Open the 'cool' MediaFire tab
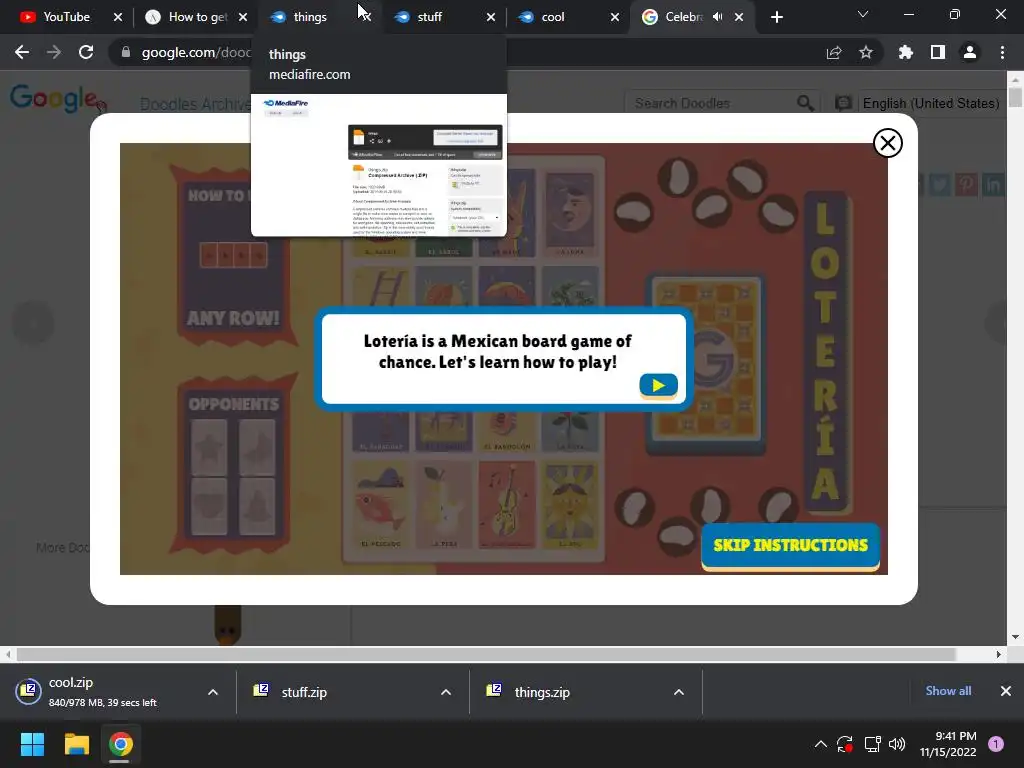1024x768 pixels. click(552, 17)
